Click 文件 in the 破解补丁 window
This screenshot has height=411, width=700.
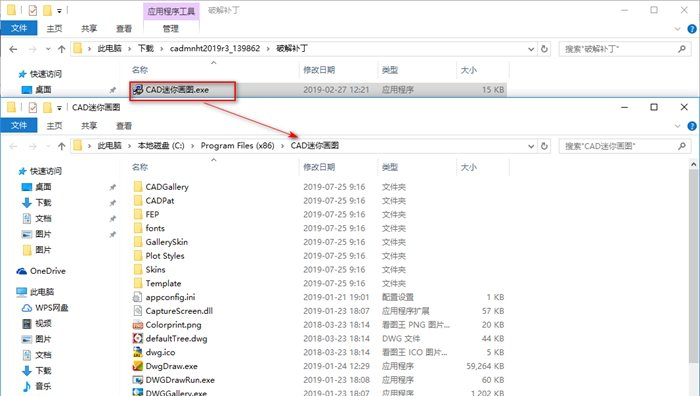click(19, 28)
